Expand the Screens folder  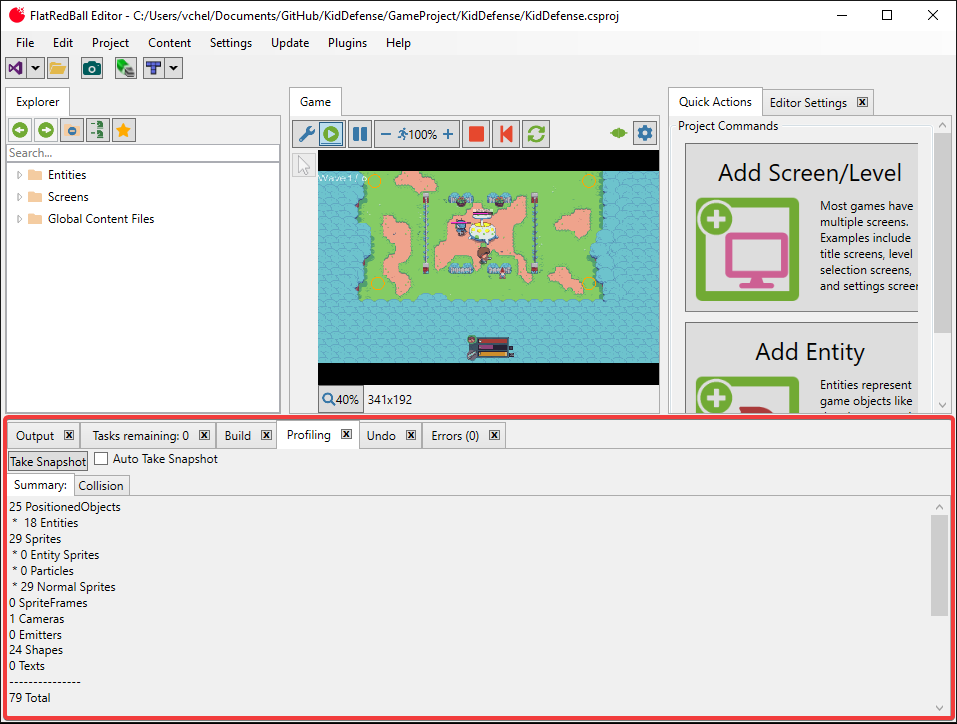tap(19, 197)
